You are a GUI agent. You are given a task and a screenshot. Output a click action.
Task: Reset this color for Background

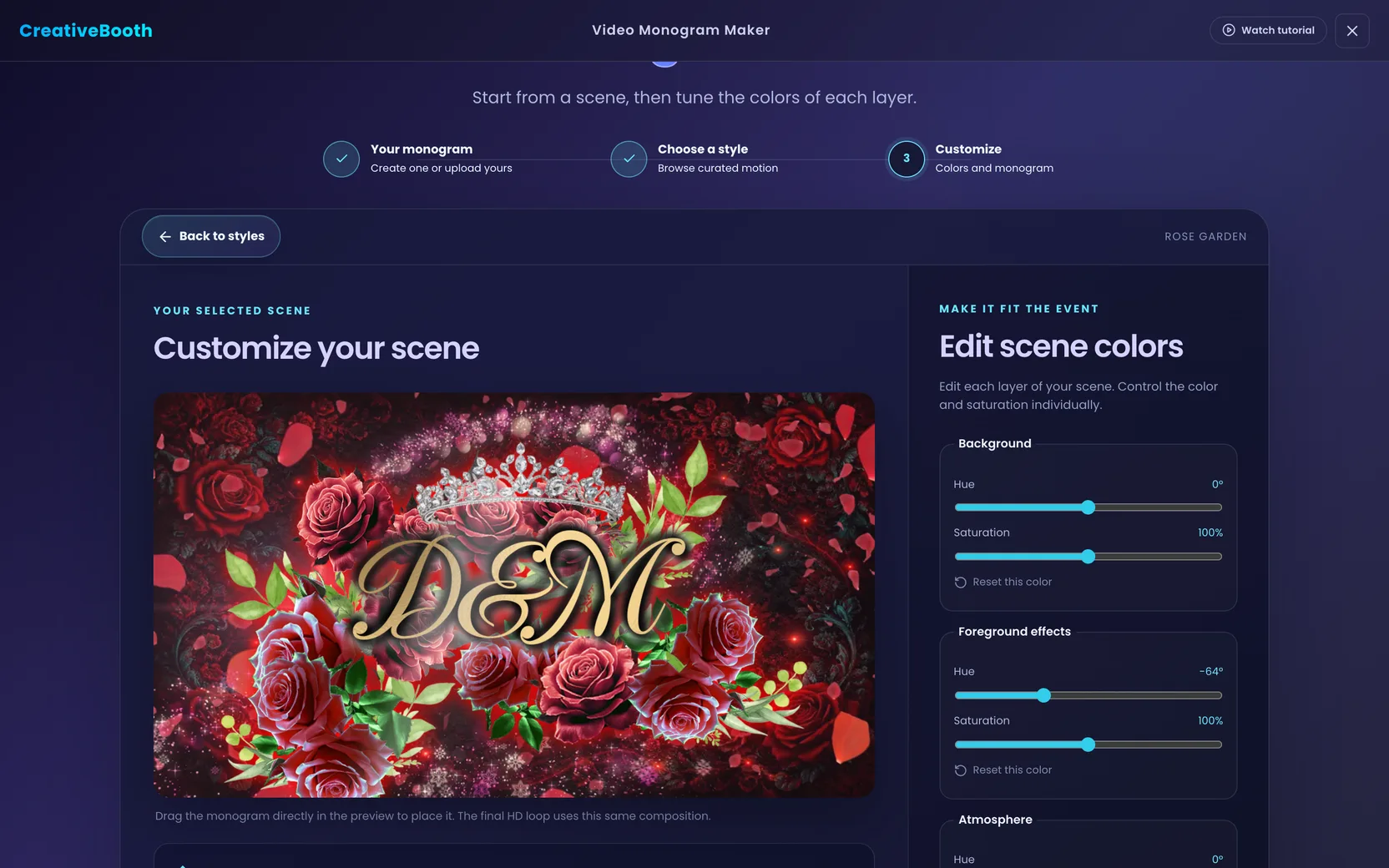point(1003,582)
